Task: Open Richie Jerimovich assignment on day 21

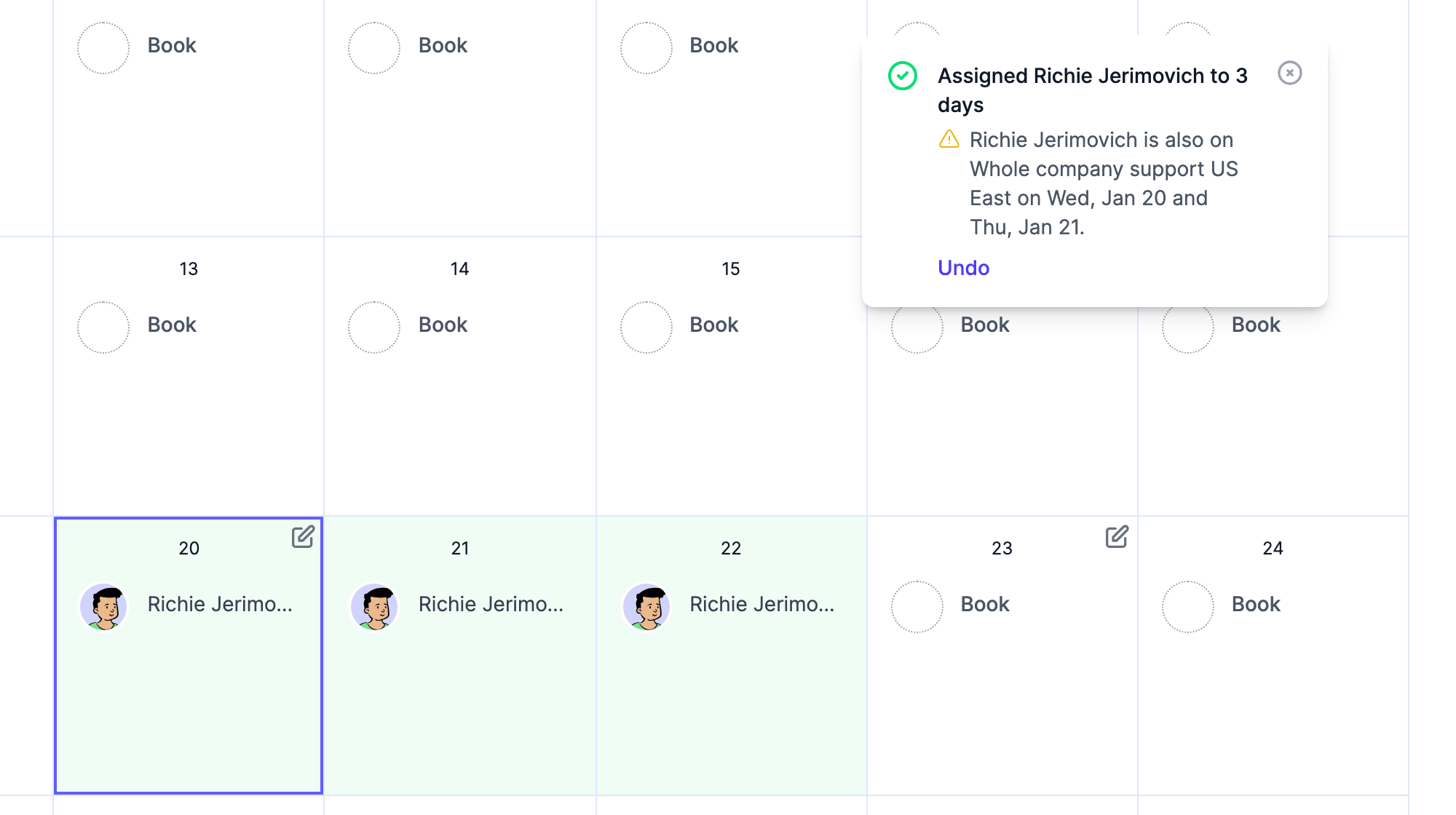Action: (x=491, y=604)
